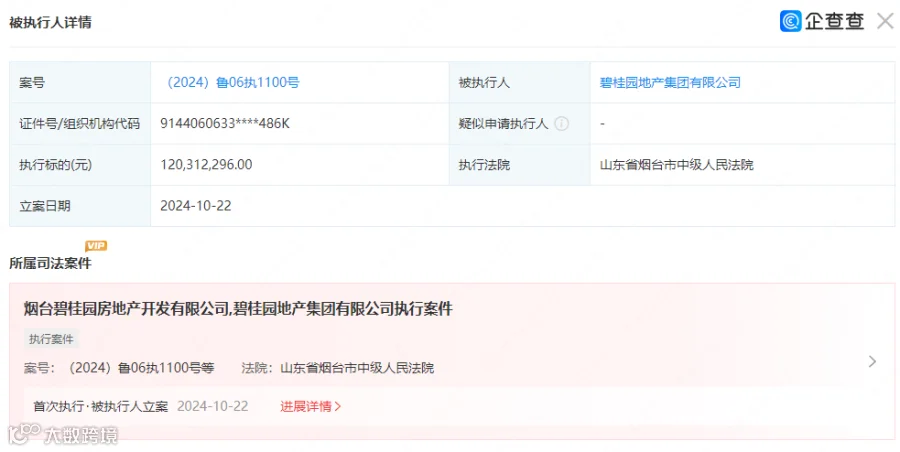This screenshot has height=452, width=900.
Task: Select filing date 2024-10-22 in table
Action: point(196,206)
